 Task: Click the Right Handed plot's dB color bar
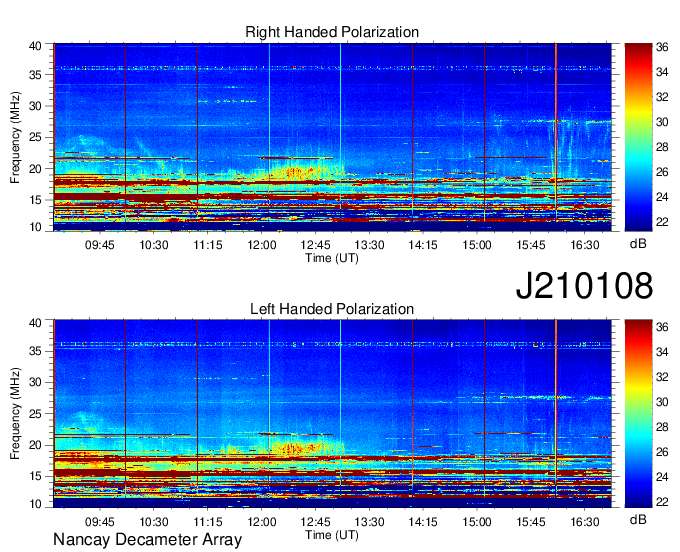click(638, 137)
